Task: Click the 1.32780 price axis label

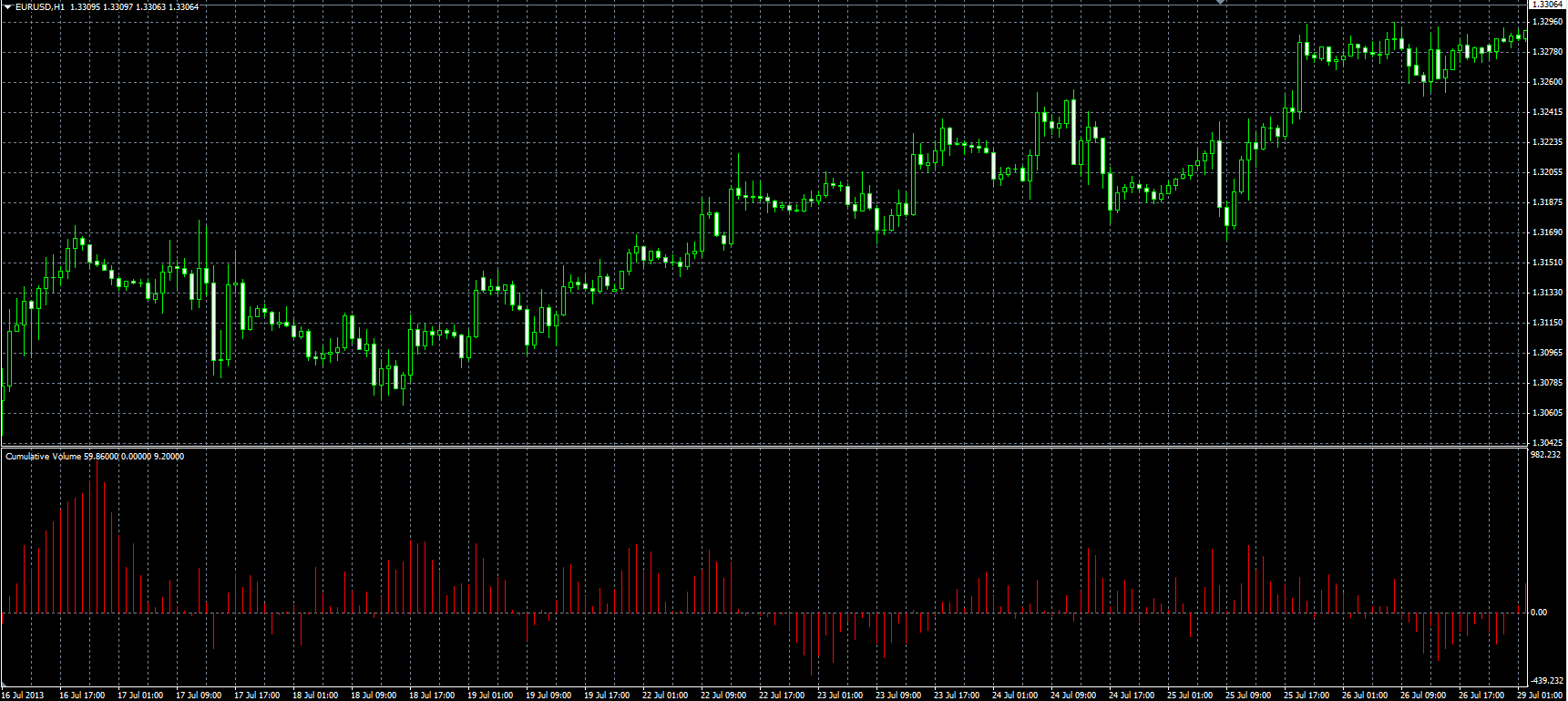Action: click(1548, 52)
